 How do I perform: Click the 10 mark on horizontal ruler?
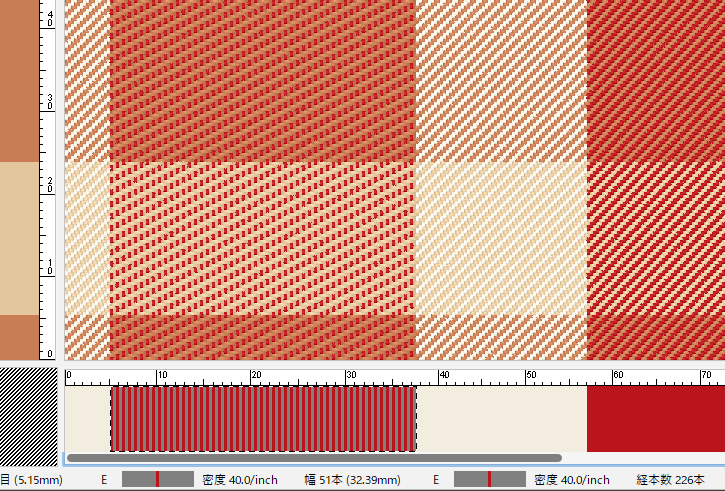tap(163, 374)
